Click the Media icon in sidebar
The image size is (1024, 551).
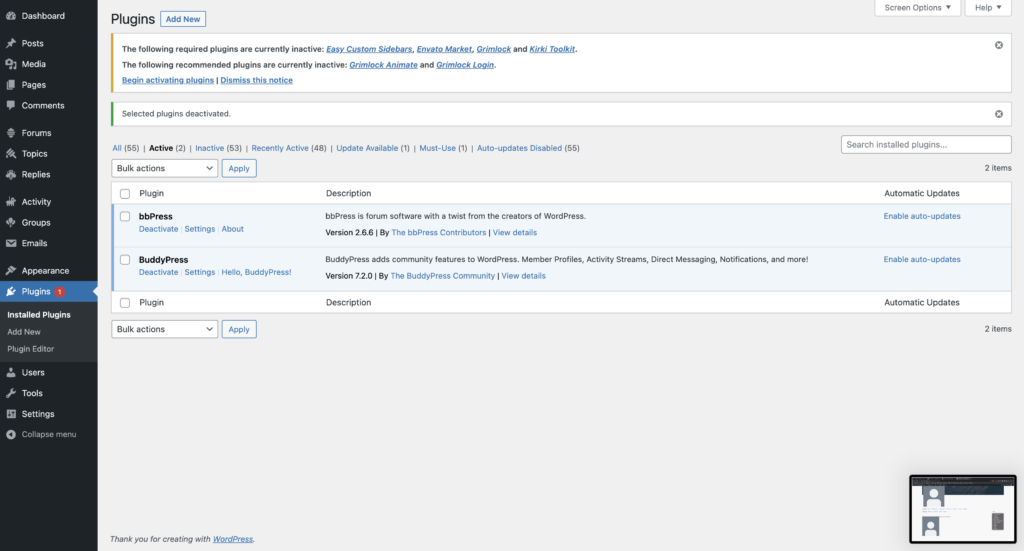point(11,64)
